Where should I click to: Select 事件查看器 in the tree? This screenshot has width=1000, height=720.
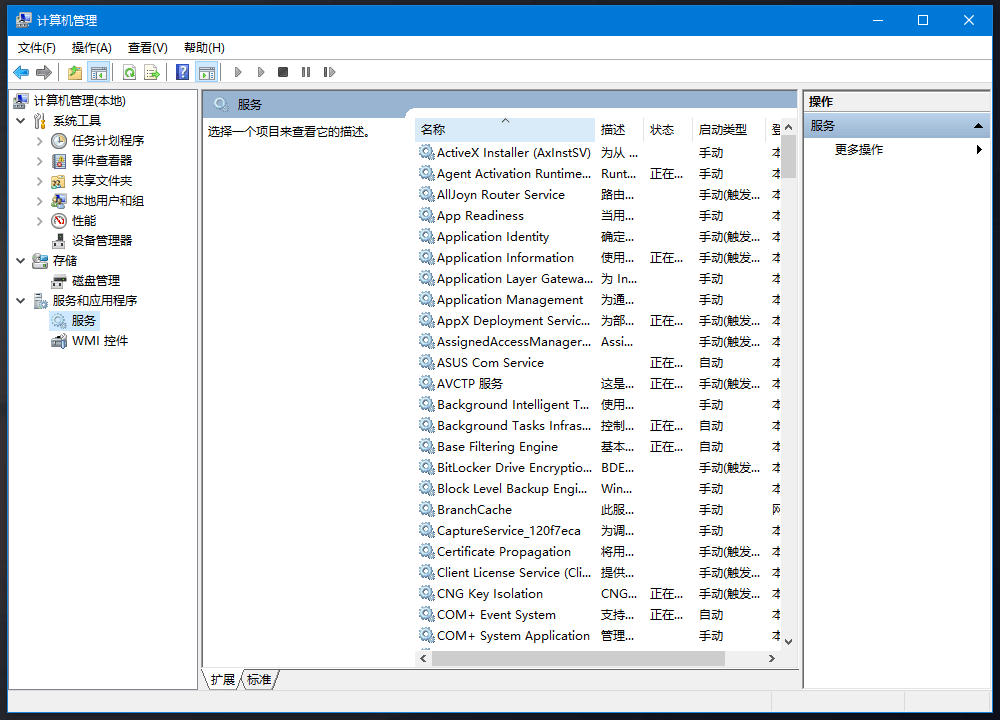(x=102, y=161)
